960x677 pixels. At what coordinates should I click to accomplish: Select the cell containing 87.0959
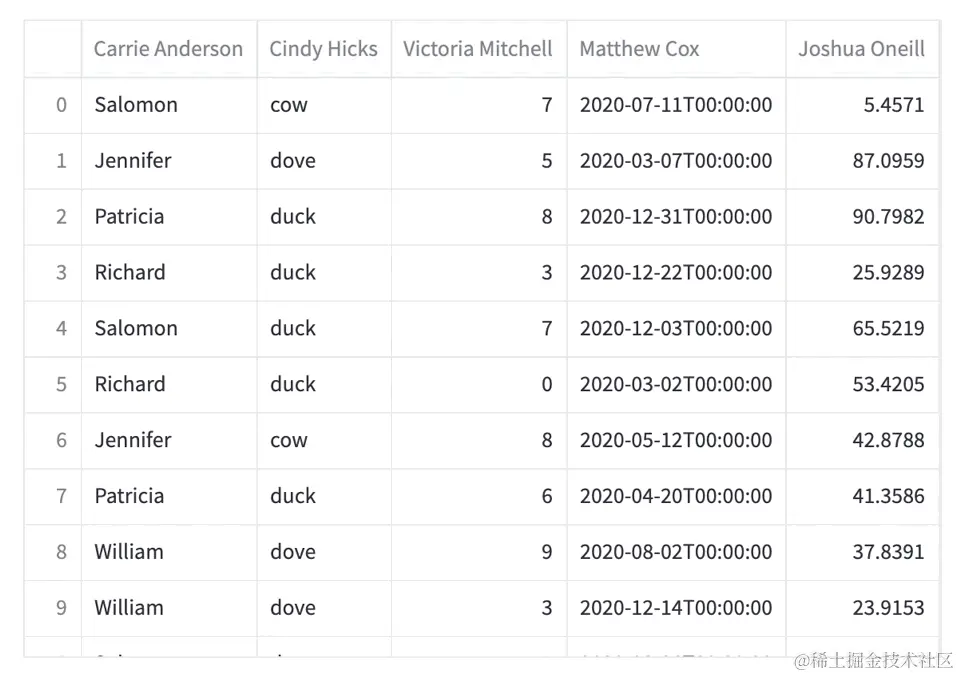point(888,161)
